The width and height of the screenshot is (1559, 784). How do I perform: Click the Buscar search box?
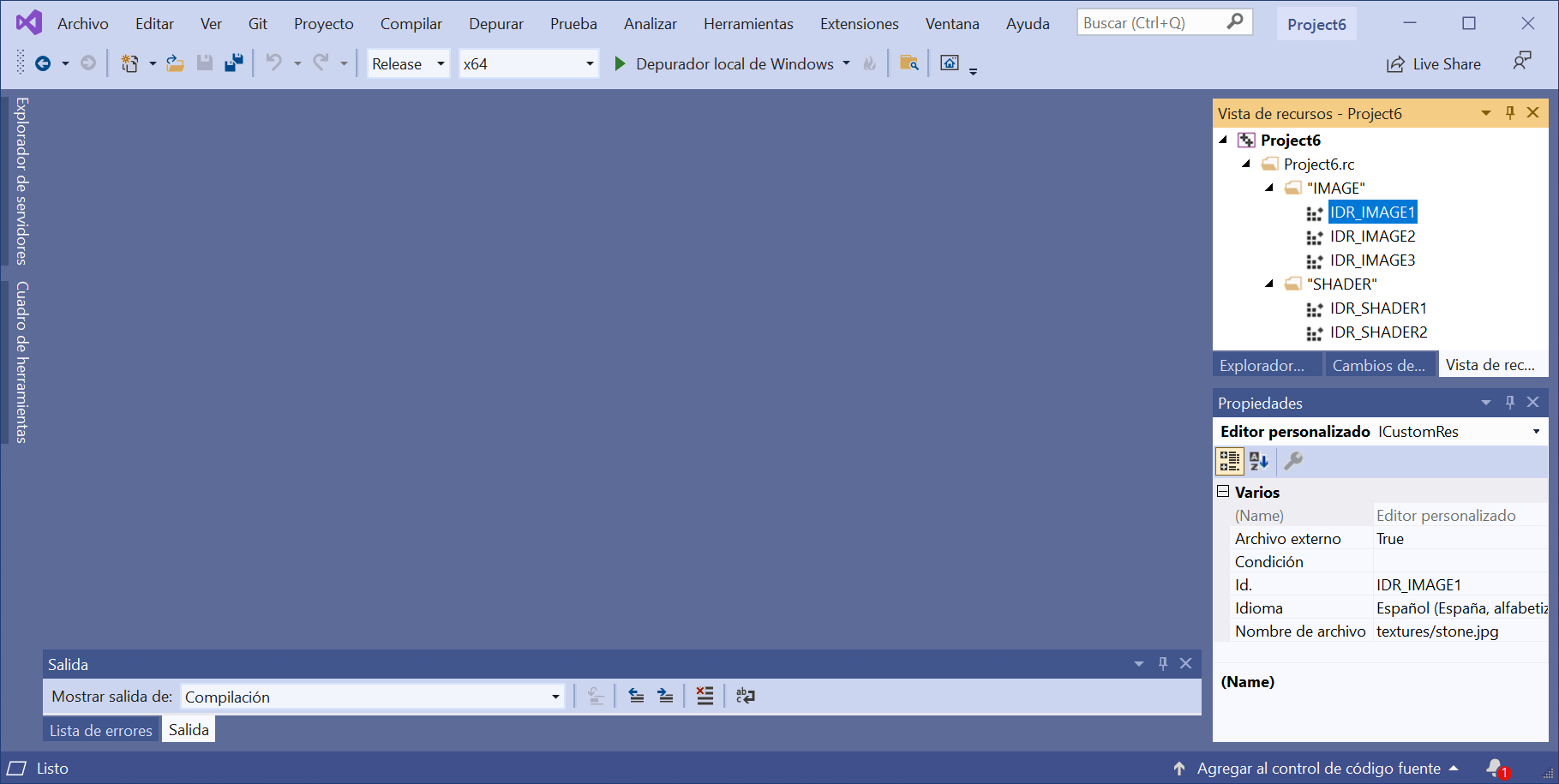coord(1153,23)
